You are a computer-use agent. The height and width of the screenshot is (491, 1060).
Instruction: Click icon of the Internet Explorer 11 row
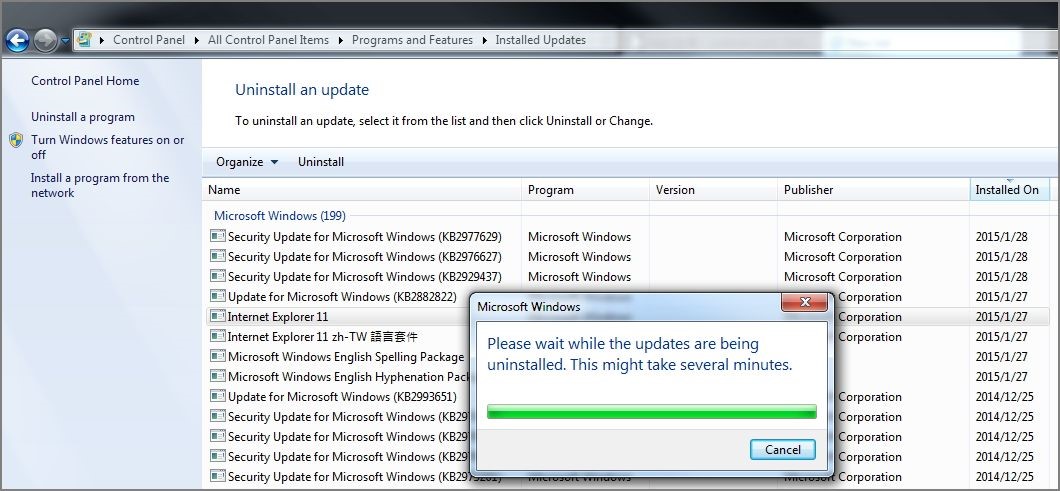pos(217,316)
